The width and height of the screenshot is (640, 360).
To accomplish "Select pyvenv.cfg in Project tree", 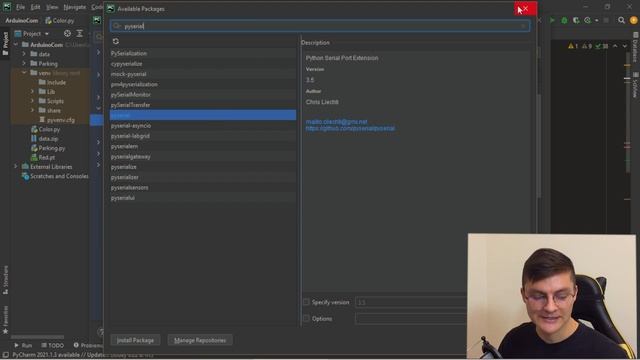I will coord(60,120).
